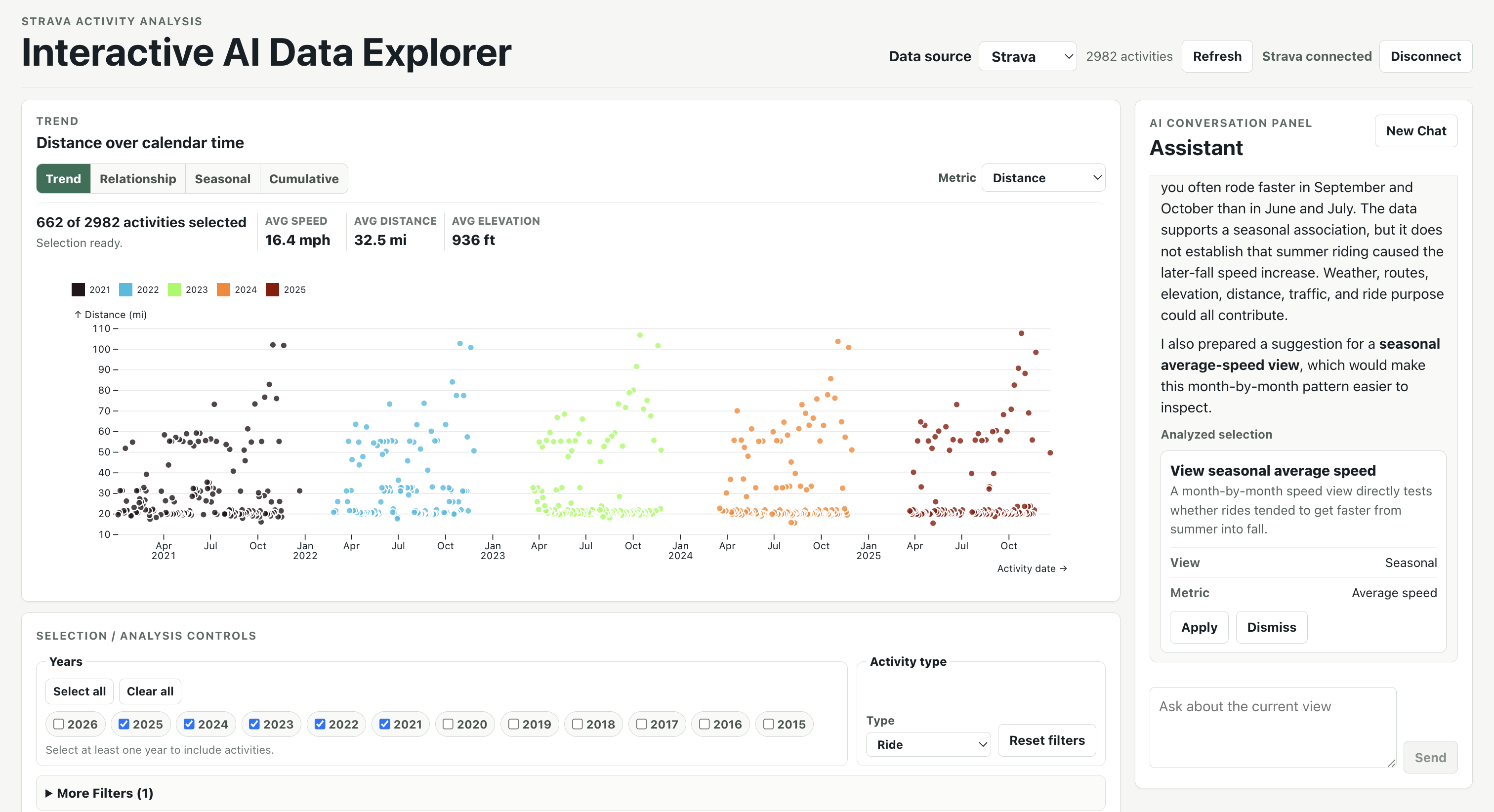Check the 2016 year checkbox

click(x=704, y=724)
